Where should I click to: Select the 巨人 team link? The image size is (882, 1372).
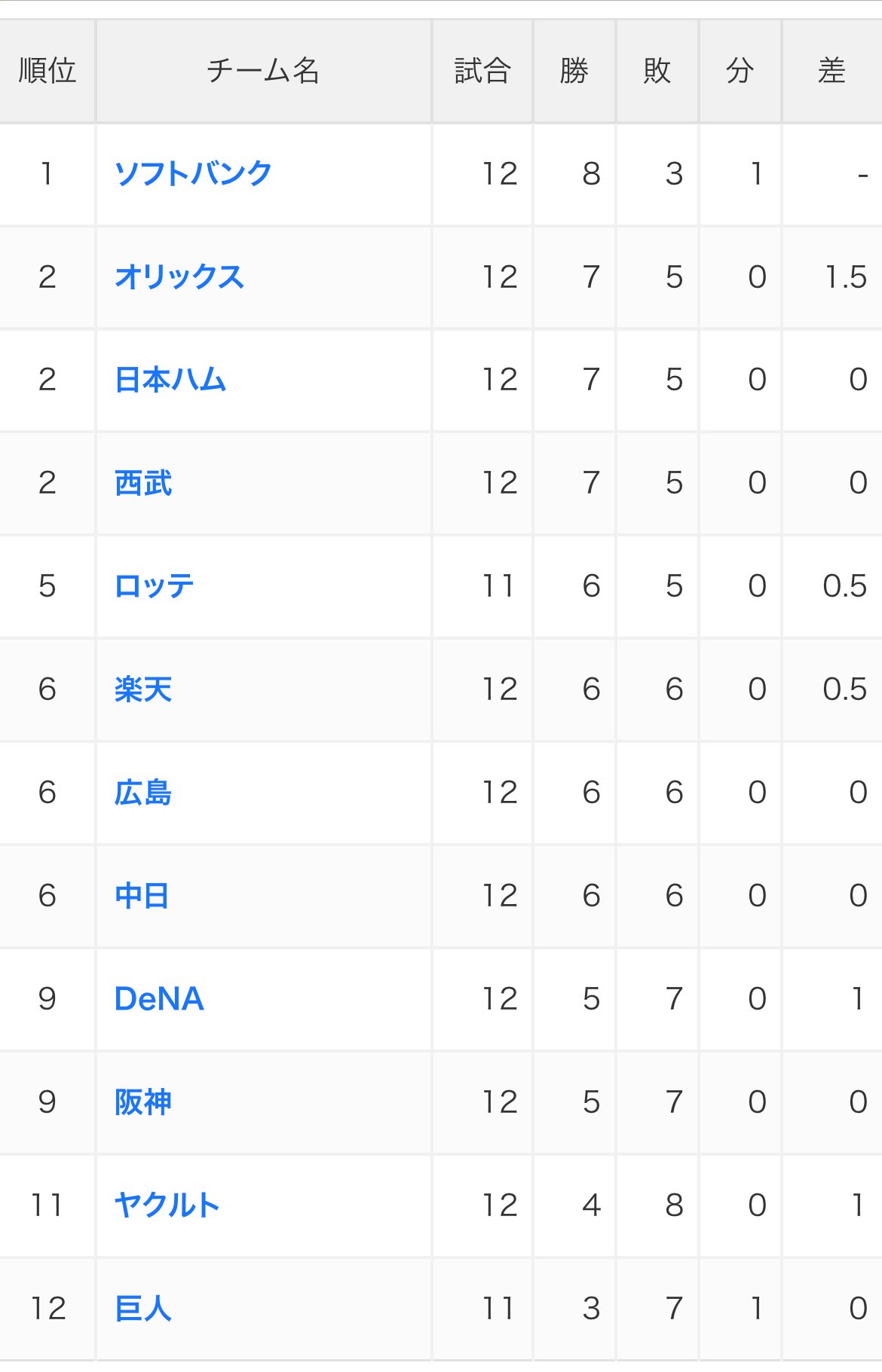tap(143, 1309)
